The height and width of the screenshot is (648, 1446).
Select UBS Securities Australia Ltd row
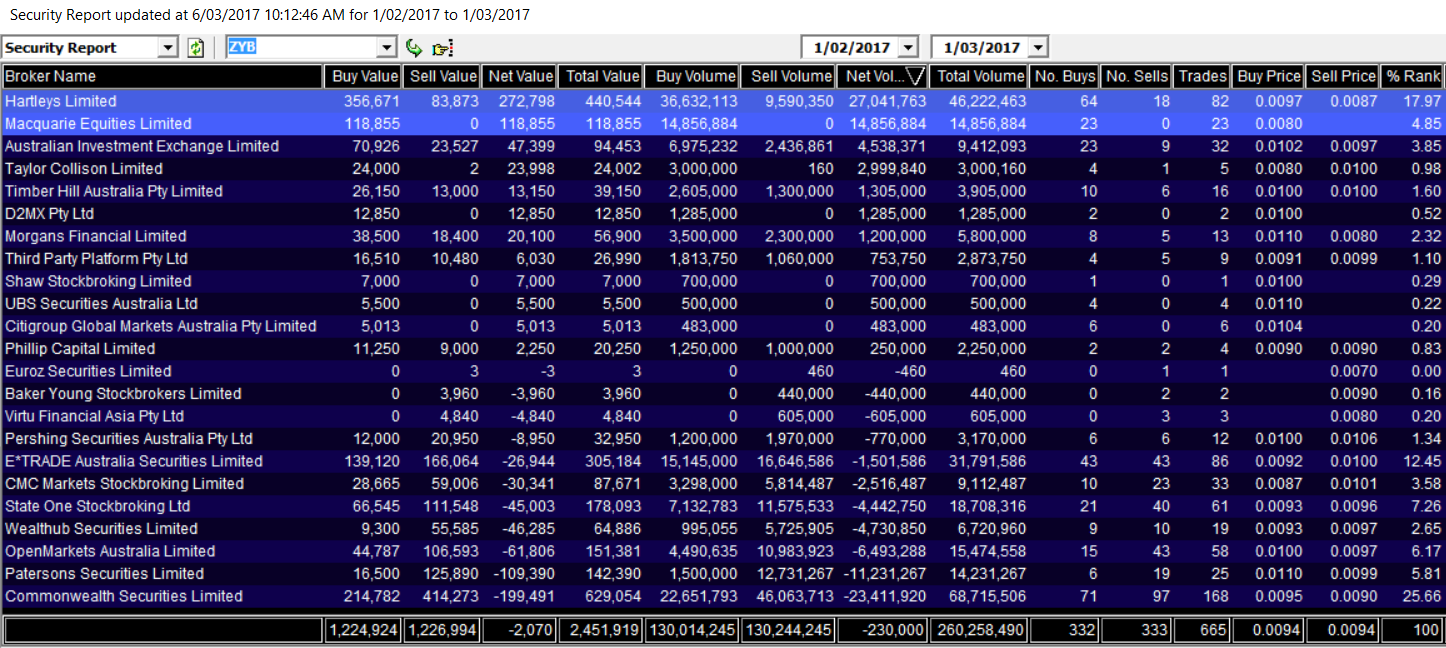pyautogui.click(x=723, y=304)
